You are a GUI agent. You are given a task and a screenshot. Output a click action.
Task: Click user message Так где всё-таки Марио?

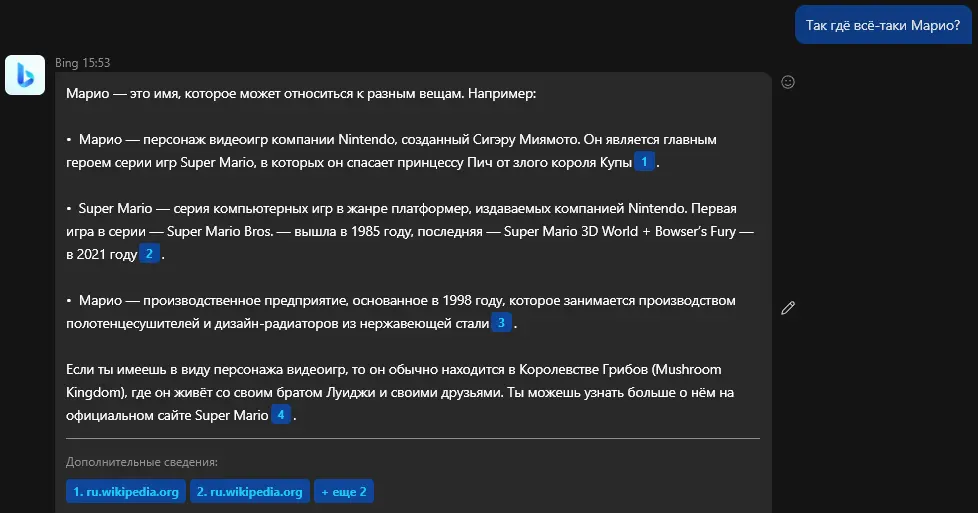click(x=883, y=25)
